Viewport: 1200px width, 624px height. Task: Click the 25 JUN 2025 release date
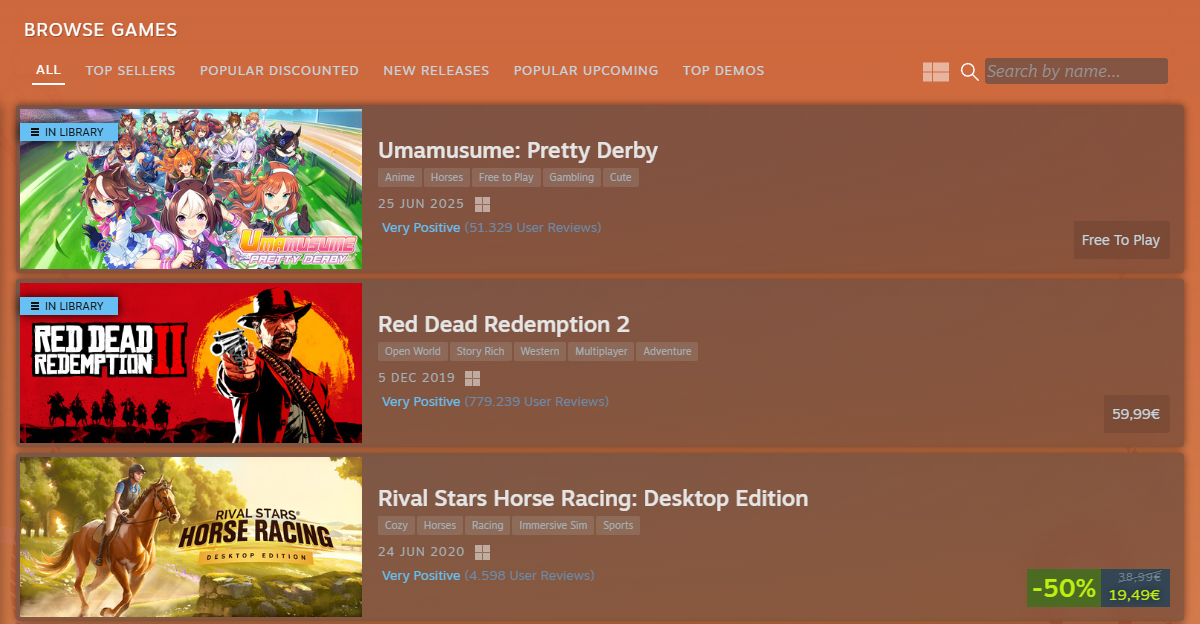click(421, 204)
